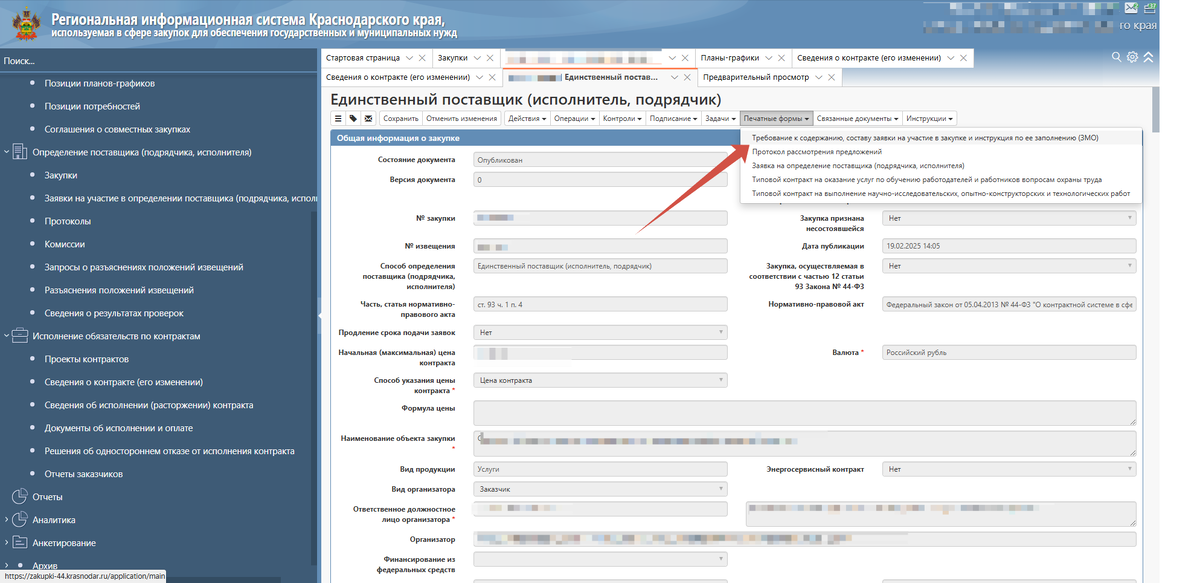Click the Отменить изменения button

461,118
